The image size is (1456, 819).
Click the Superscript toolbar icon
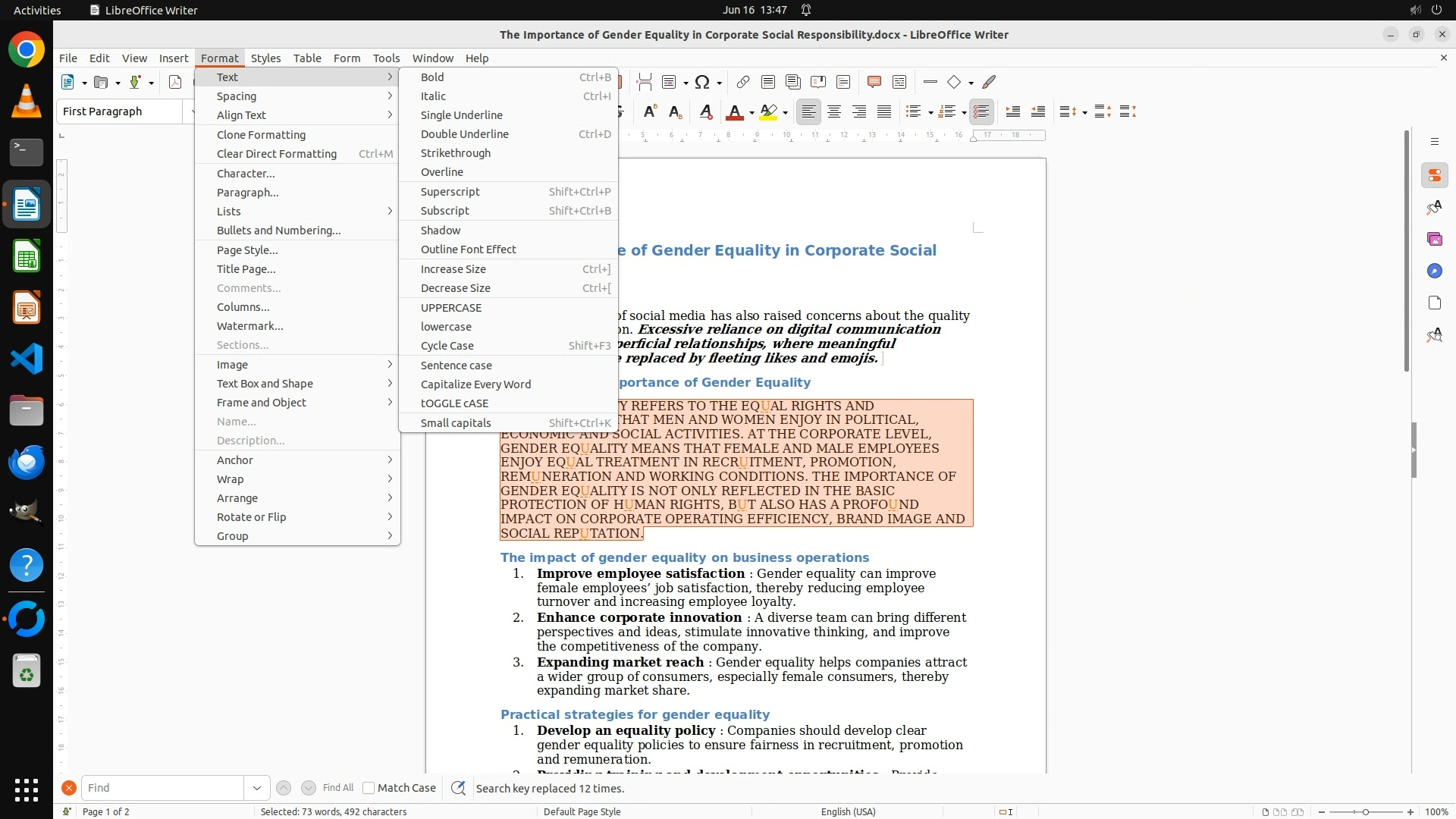(x=650, y=112)
